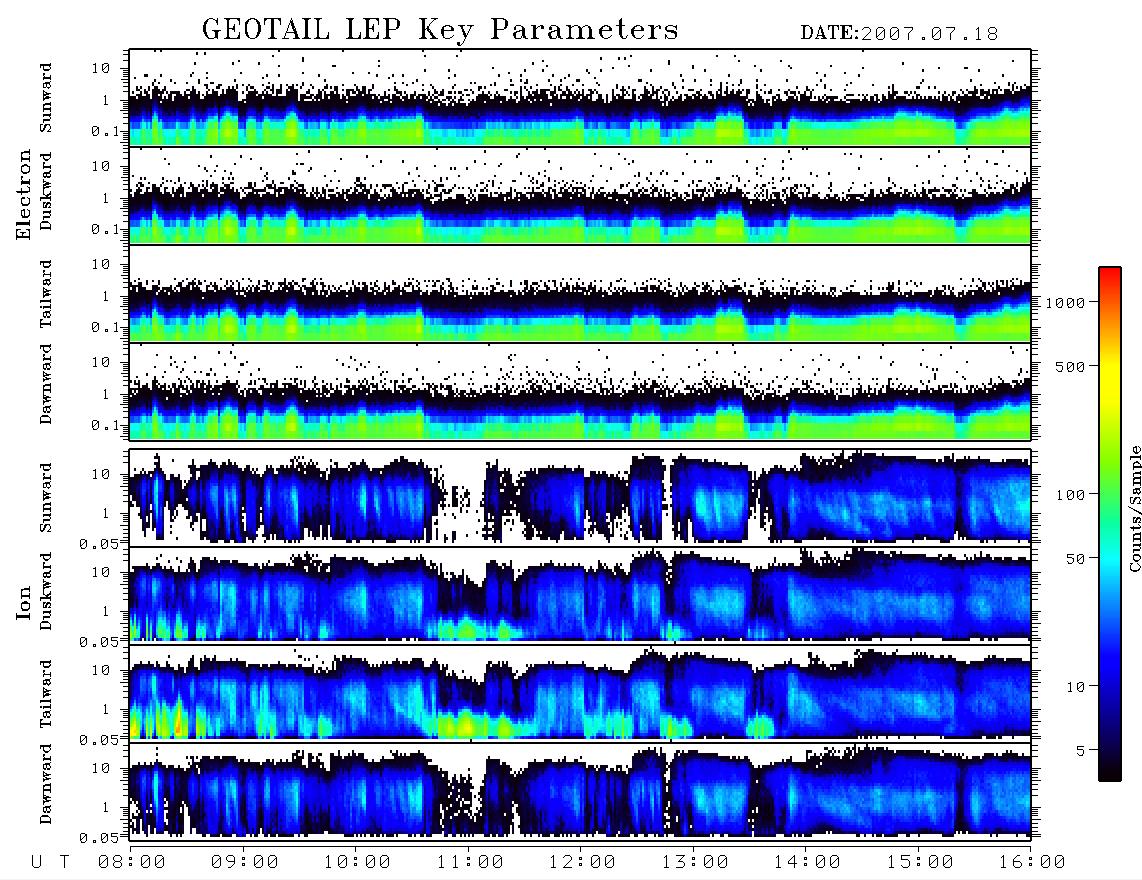
Task: Click the '10' tick of Electron Tailward axis
Action: pyautogui.click(x=101, y=264)
